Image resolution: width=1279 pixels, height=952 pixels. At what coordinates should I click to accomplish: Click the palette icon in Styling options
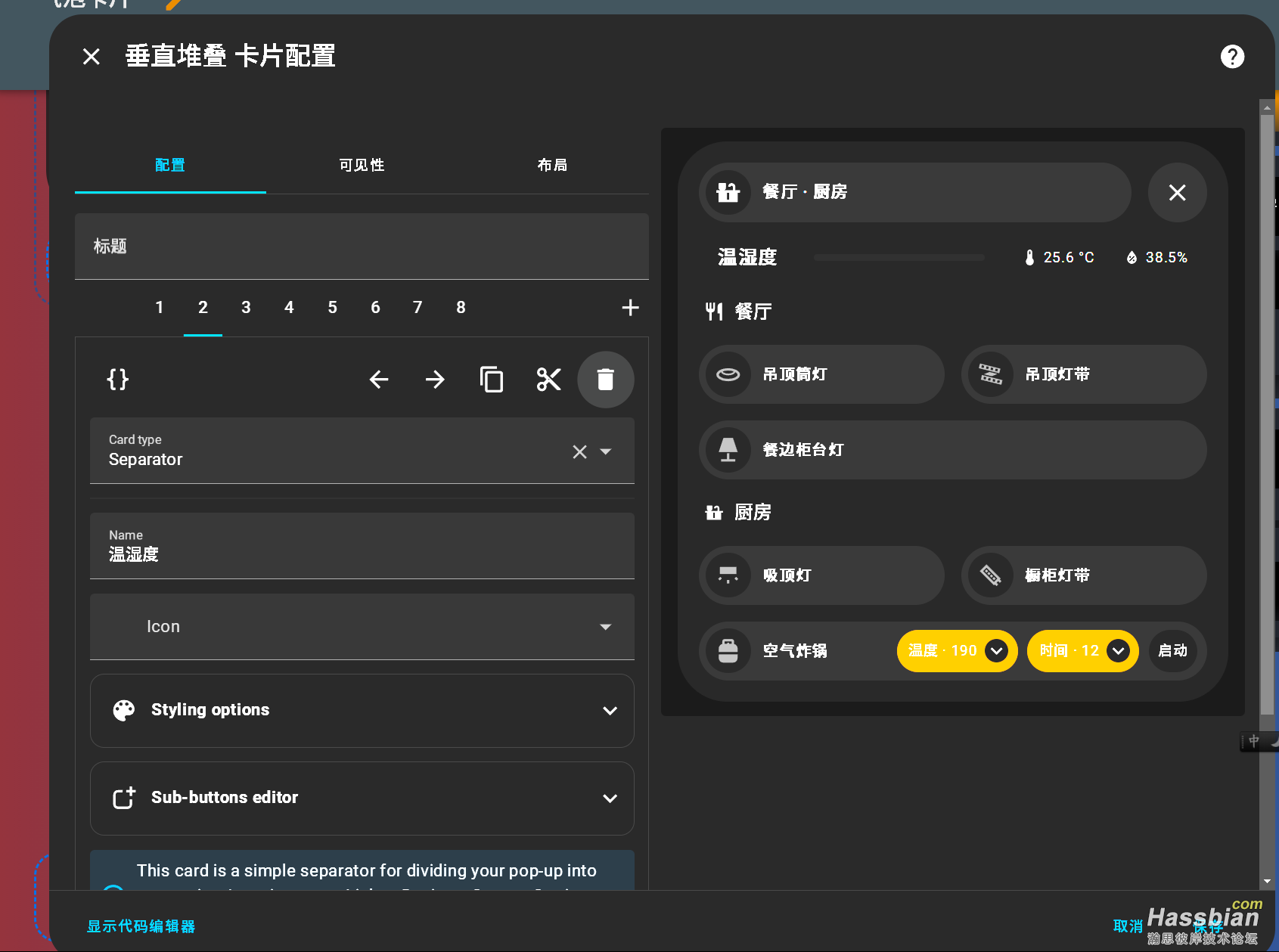pos(124,710)
